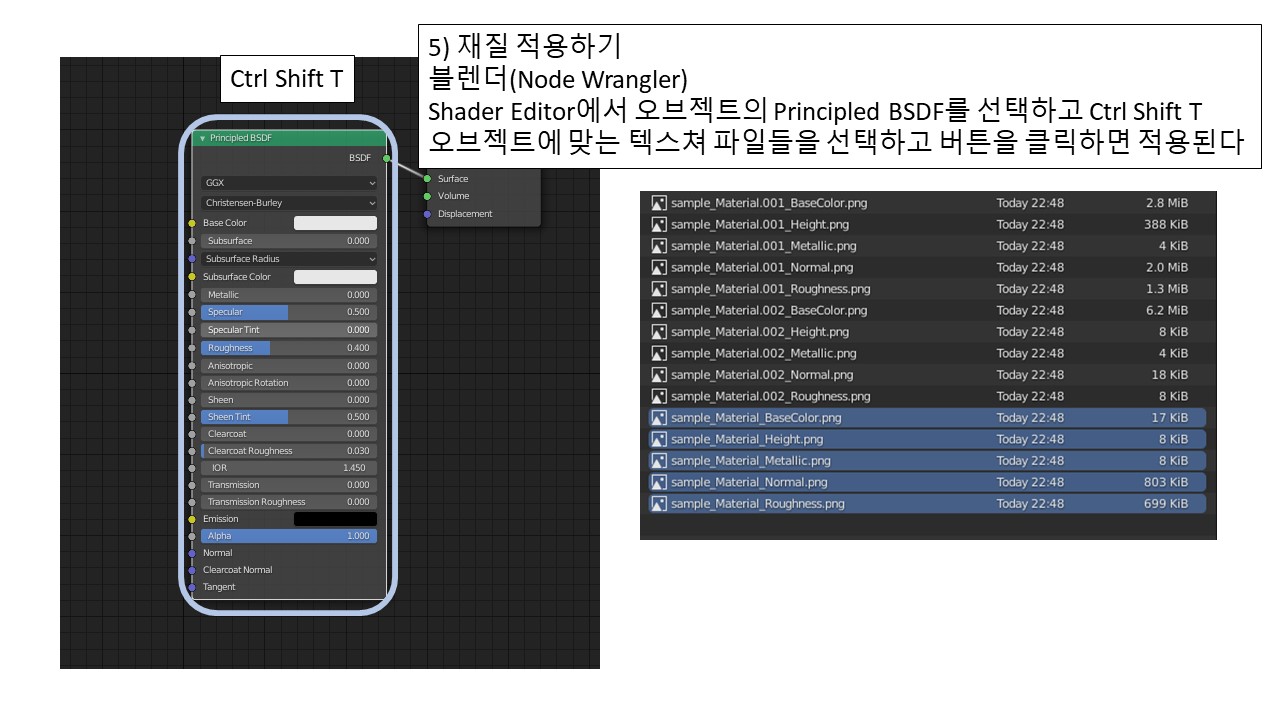The image size is (1280, 720).
Task: Click the Anisotropic value field
Action: pyautogui.click(x=289, y=366)
